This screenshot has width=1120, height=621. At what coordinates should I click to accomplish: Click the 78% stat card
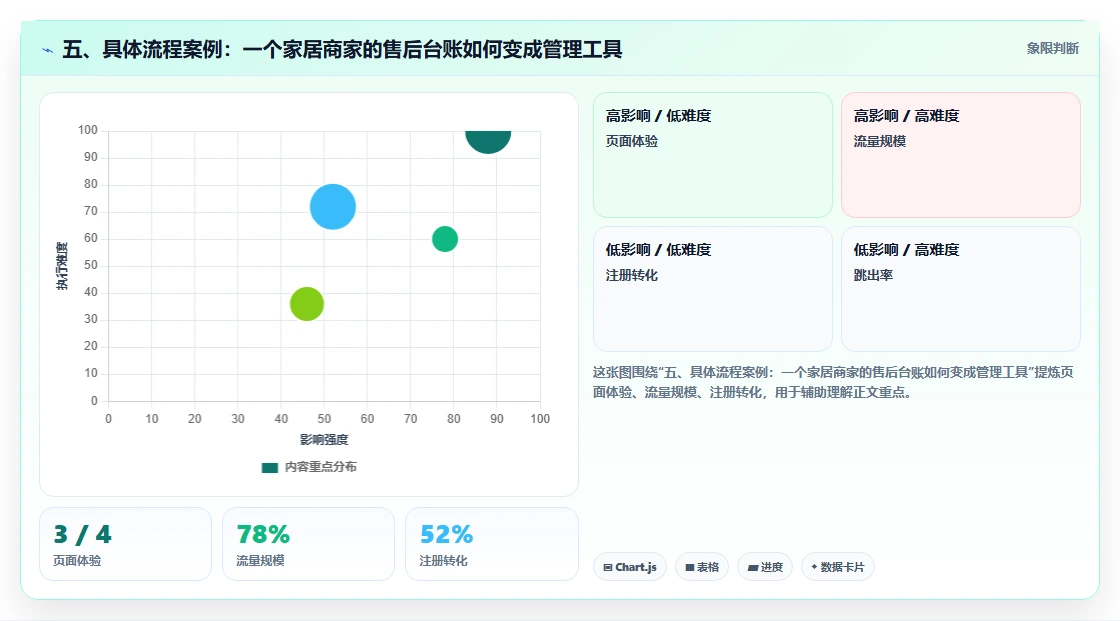309,544
